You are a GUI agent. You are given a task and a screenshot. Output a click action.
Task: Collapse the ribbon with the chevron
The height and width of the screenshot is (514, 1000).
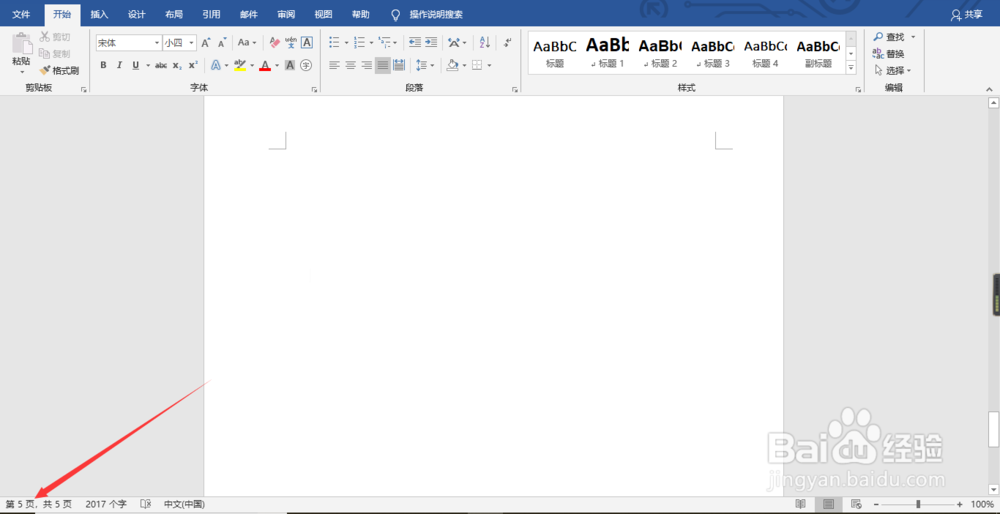[989, 90]
